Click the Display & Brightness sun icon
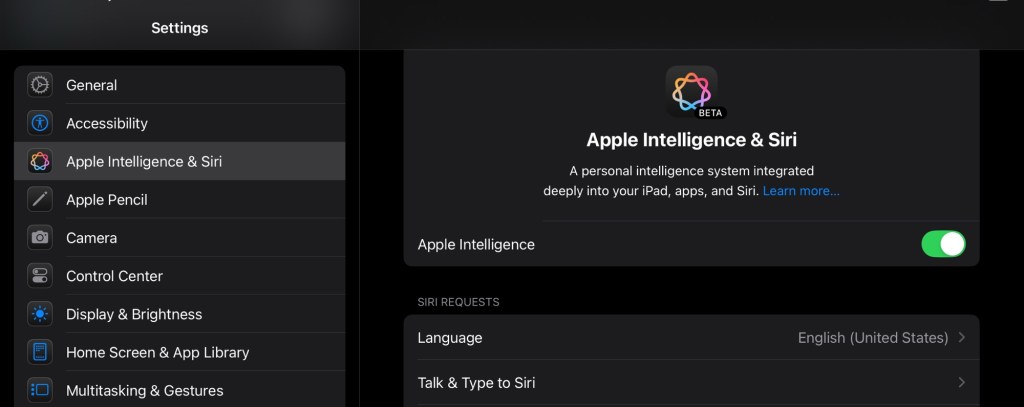 pos(40,314)
